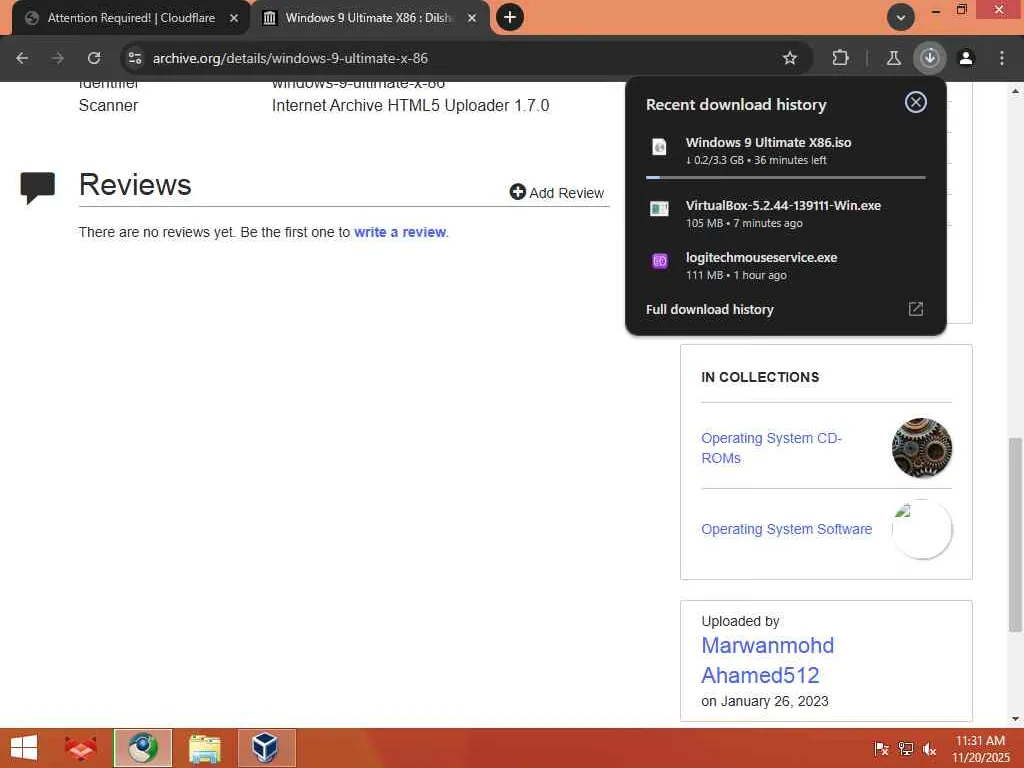Click the VirtualBox installer file icon
Screen dimensions: 1024x768
(660, 209)
